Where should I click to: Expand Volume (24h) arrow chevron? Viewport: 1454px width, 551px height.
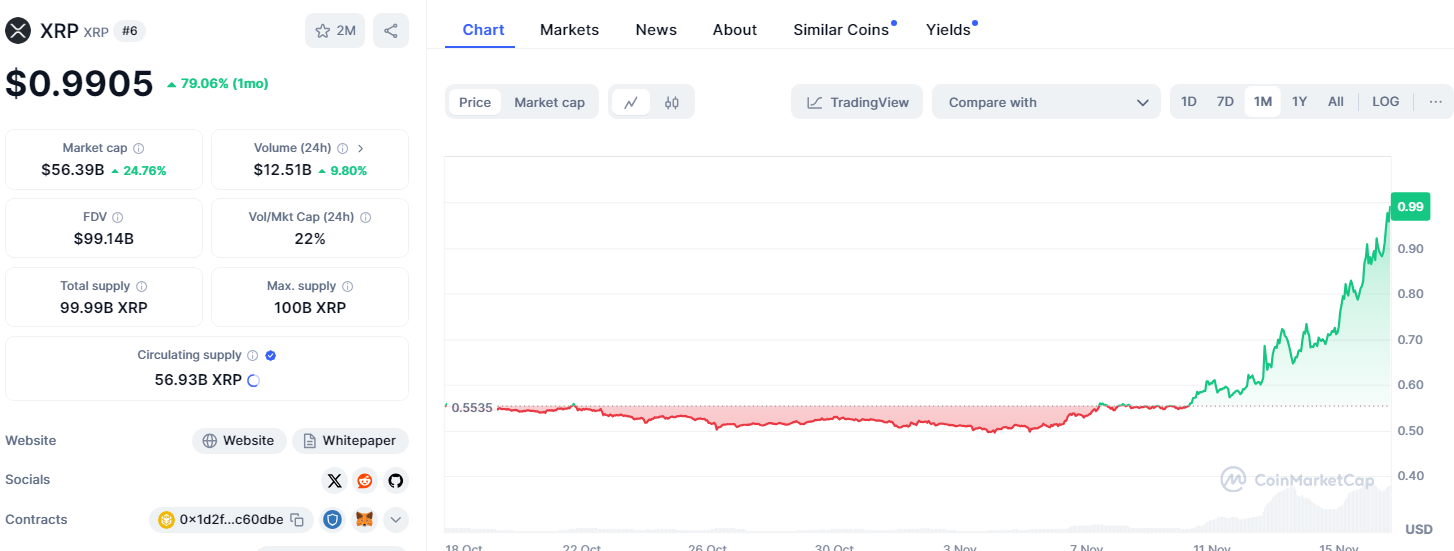click(361, 148)
